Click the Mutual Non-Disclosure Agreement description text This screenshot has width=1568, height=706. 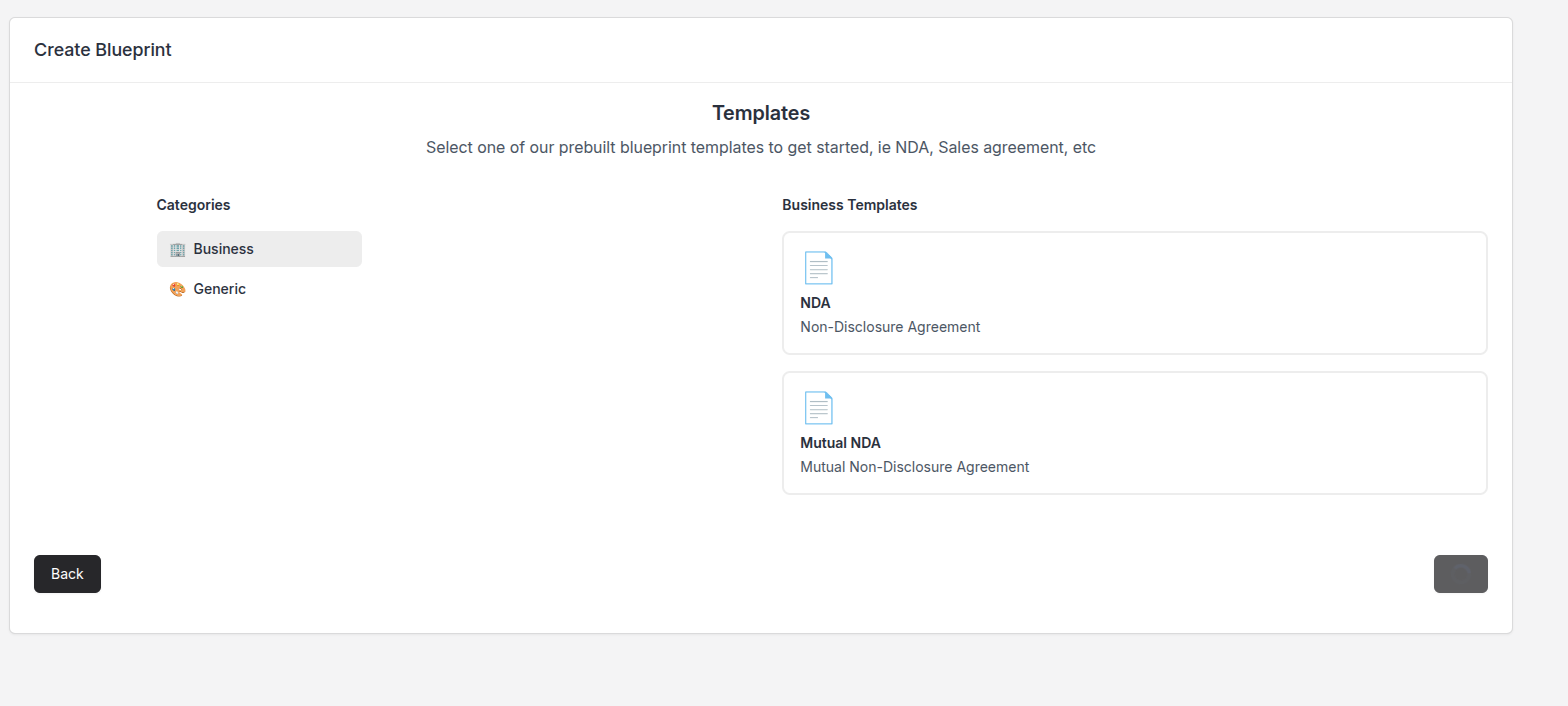click(914, 467)
